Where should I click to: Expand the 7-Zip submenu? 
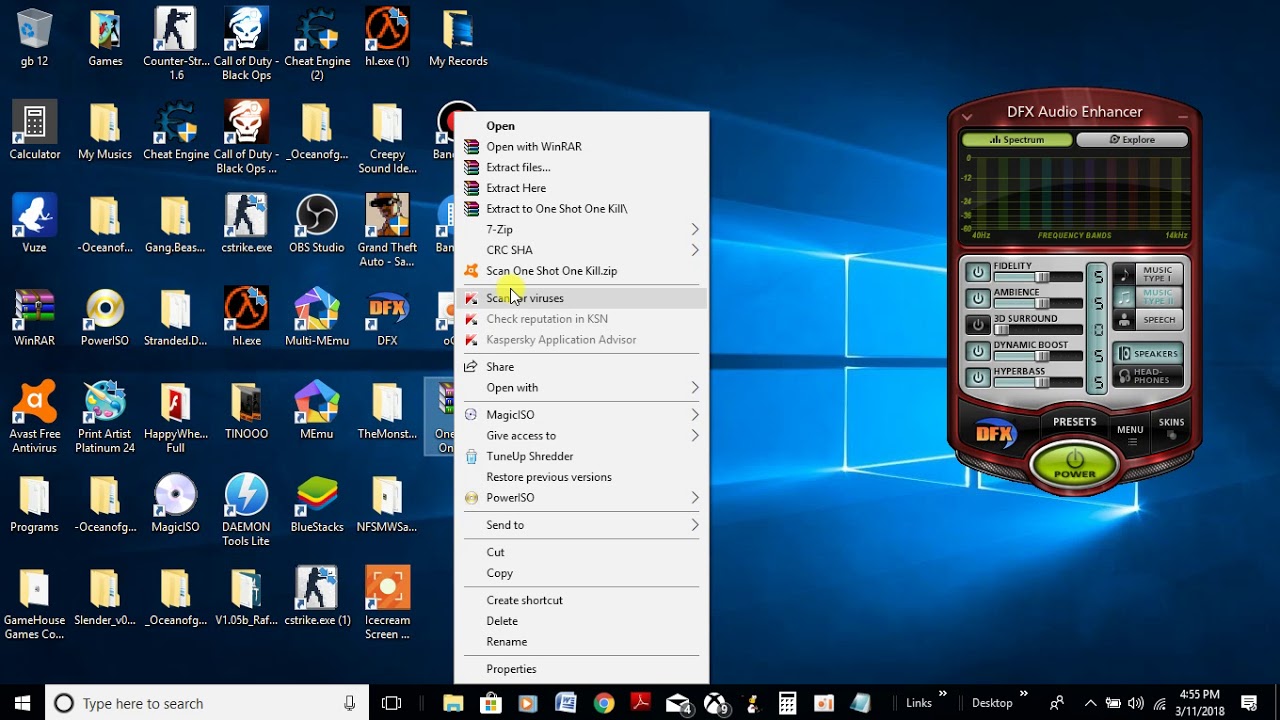point(581,229)
